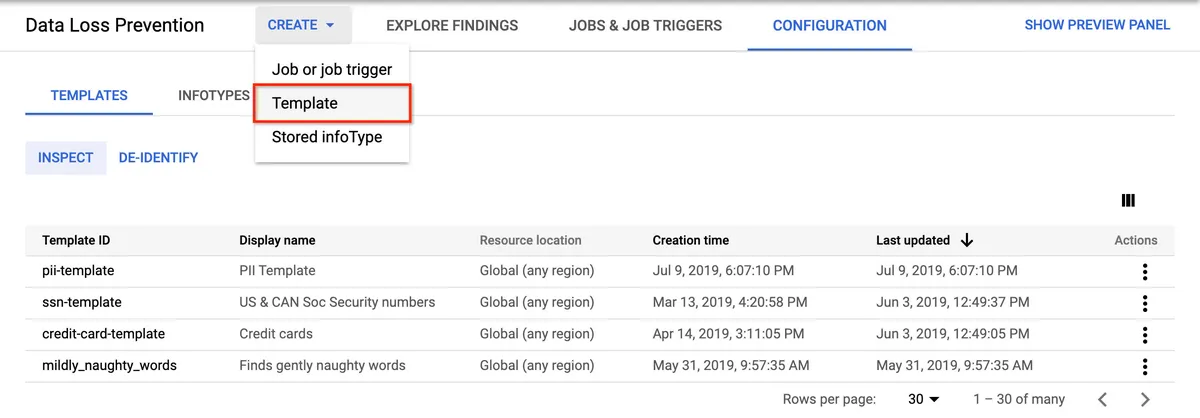Open the JOBS & JOB TRIGGERS tab
The image size is (1200, 418).
[x=645, y=25]
